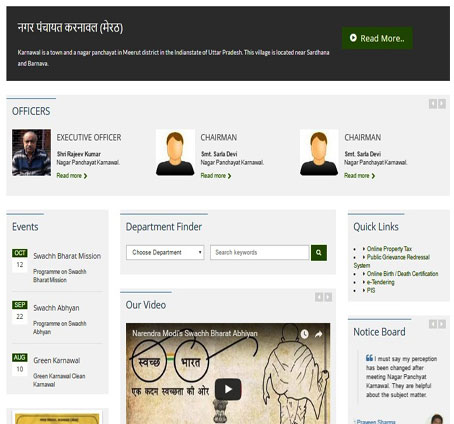Click previous arrow in Notice Board panel
454x424 pixels.
coord(433,324)
